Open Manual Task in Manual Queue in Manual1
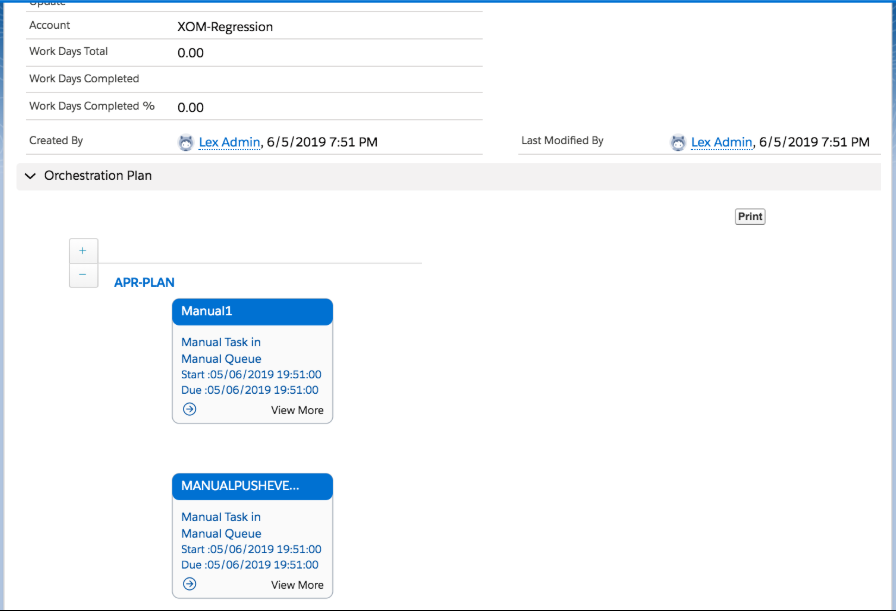The height and width of the screenshot is (611, 896). tap(221, 350)
